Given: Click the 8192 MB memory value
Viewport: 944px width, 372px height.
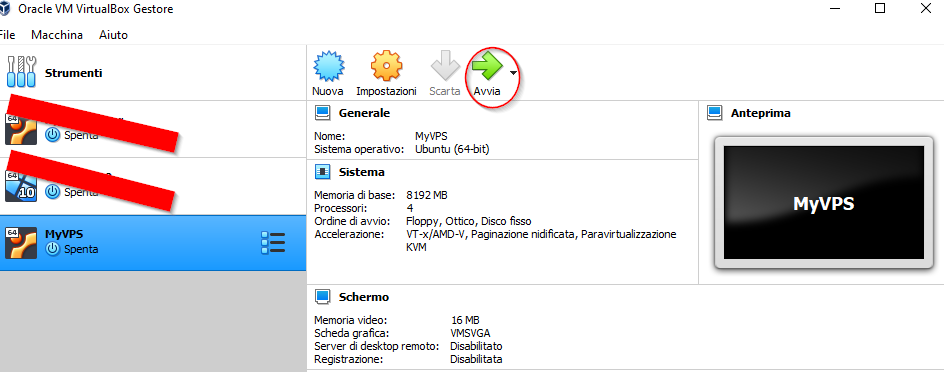Looking at the screenshot, I should (x=427, y=195).
